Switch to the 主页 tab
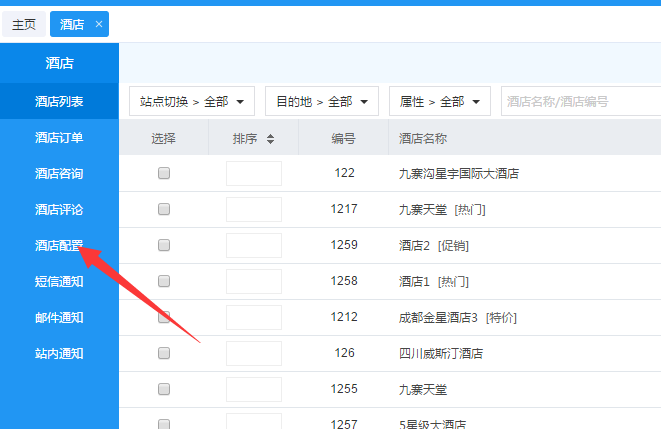The width and height of the screenshot is (661, 429). (24, 24)
